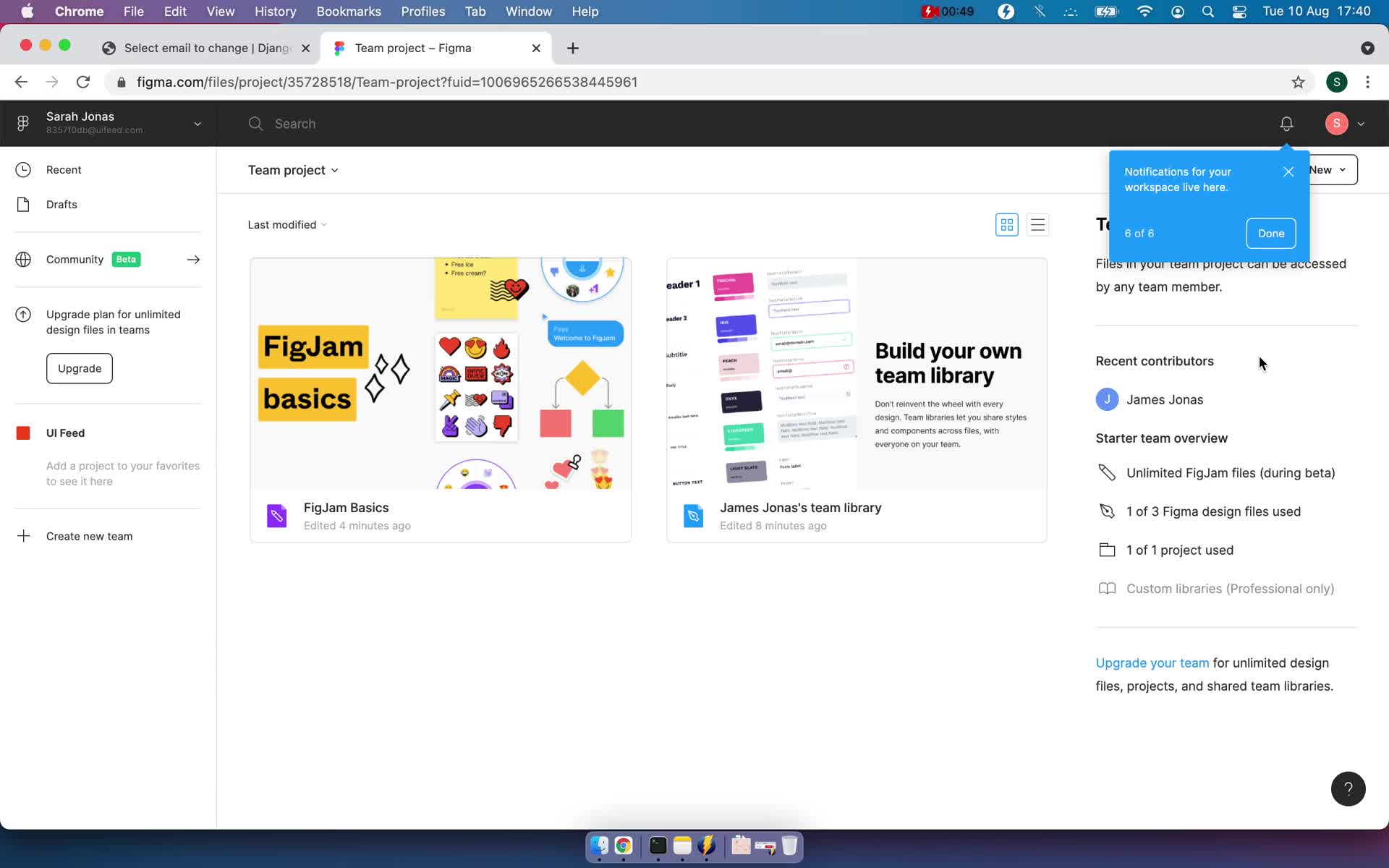
Task: Expand the Last modified sort dropdown
Action: pos(288,224)
